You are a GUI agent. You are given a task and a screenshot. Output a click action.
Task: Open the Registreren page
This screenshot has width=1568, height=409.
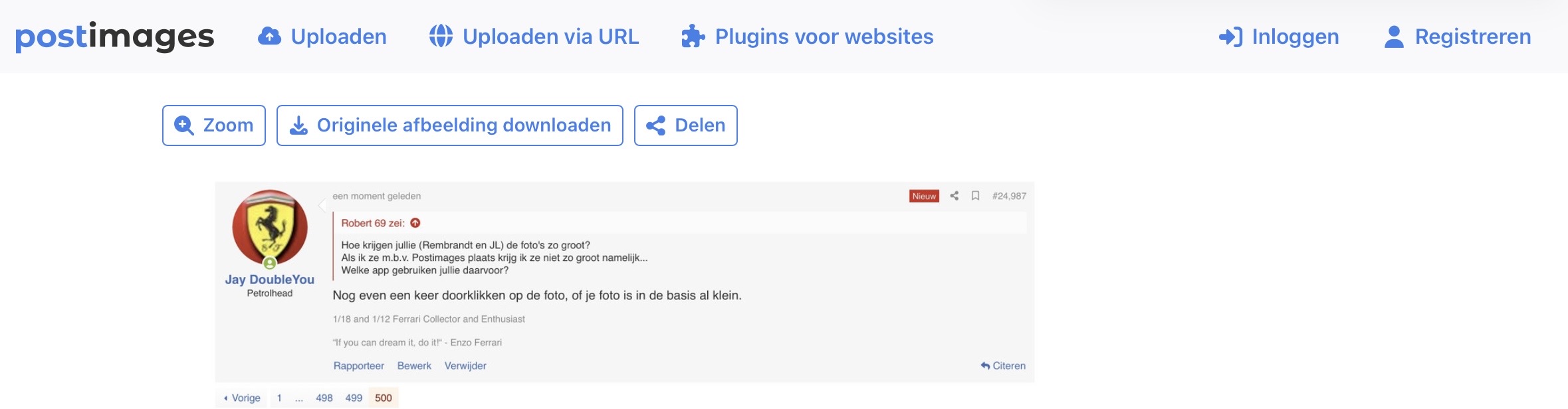[x=1458, y=37]
